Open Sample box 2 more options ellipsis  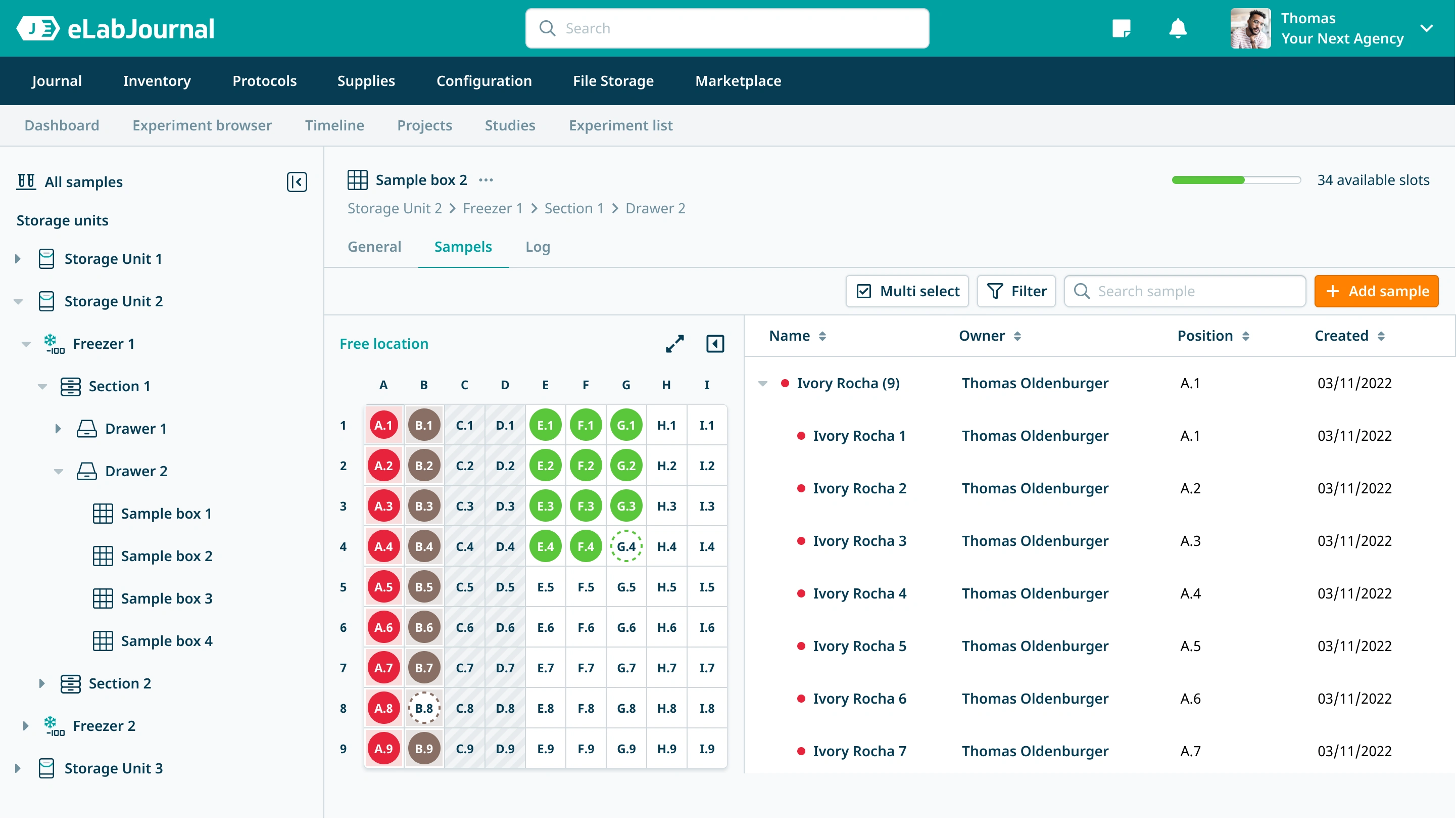(x=486, y=180)
